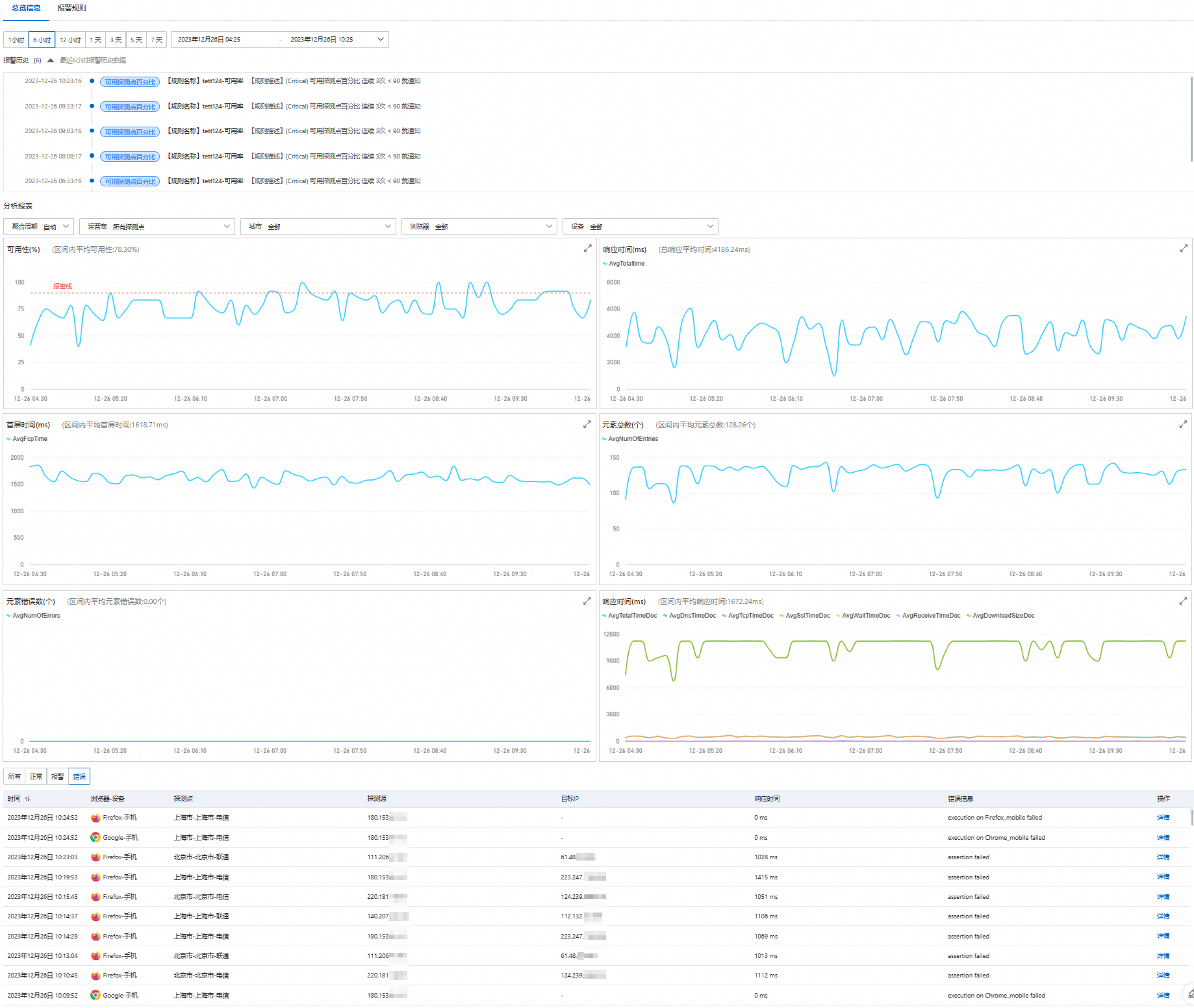The height and width of the screenshot is (1008, 1194).
Task: Collapse the 报警历史 list with the triangle
Action: tap(51, 60)
